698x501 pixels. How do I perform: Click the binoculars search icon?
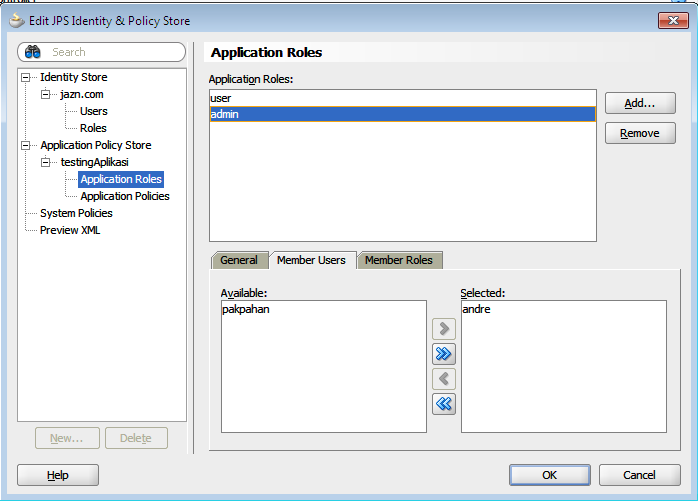[x=32, y=52]
